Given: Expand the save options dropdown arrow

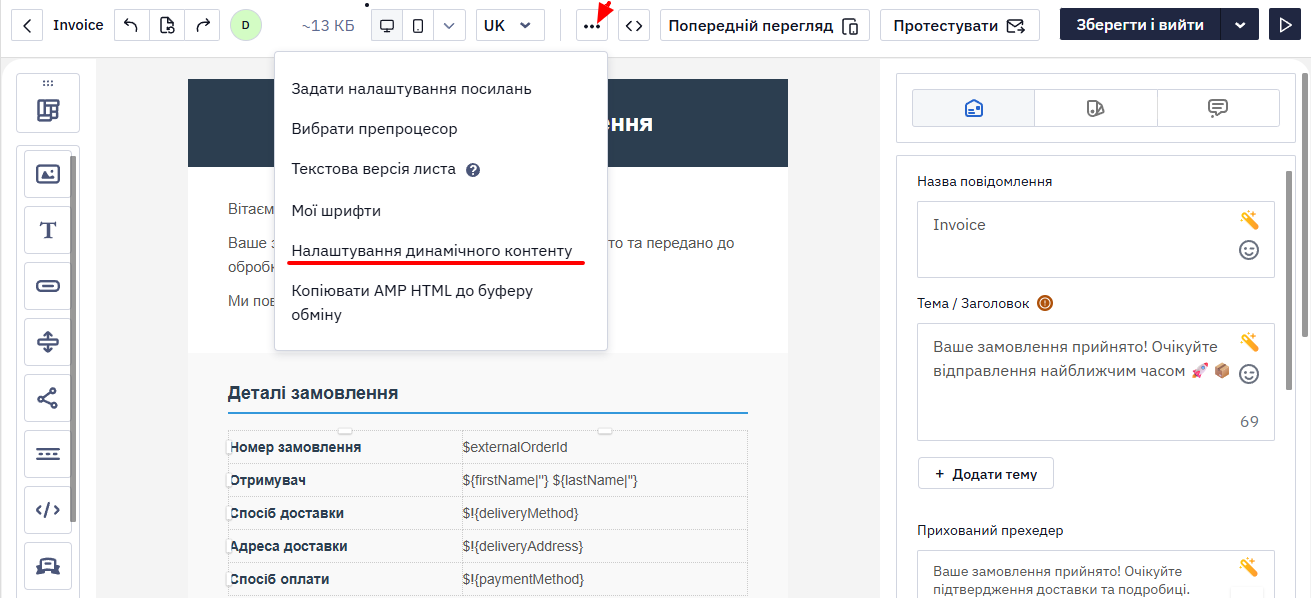Looking at the screenshot, I should [1240, 25].
